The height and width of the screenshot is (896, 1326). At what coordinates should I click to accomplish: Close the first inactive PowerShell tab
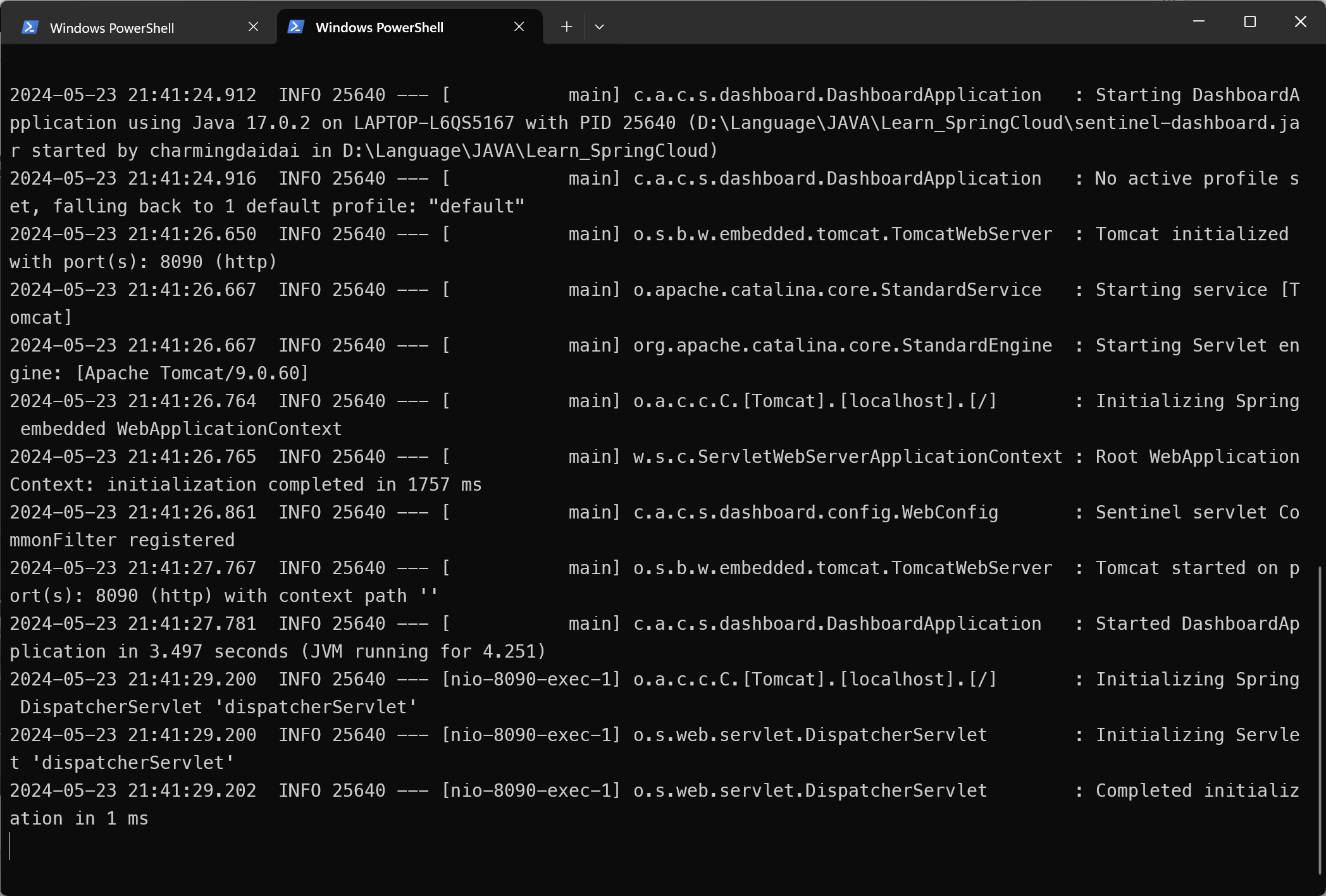(253, 27)
